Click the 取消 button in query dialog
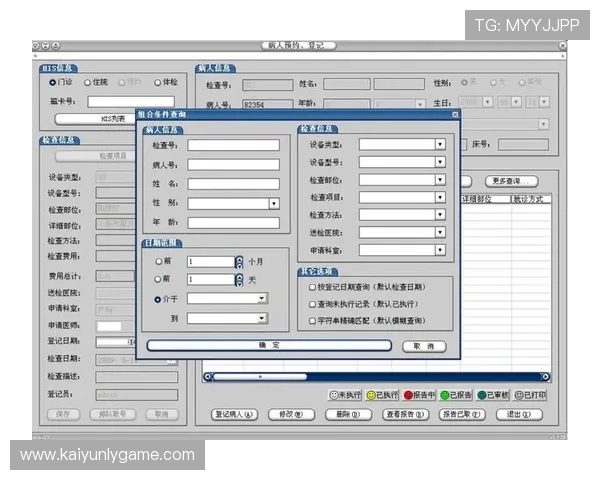The height and width of the screenshot is (480, 600). 424,346
